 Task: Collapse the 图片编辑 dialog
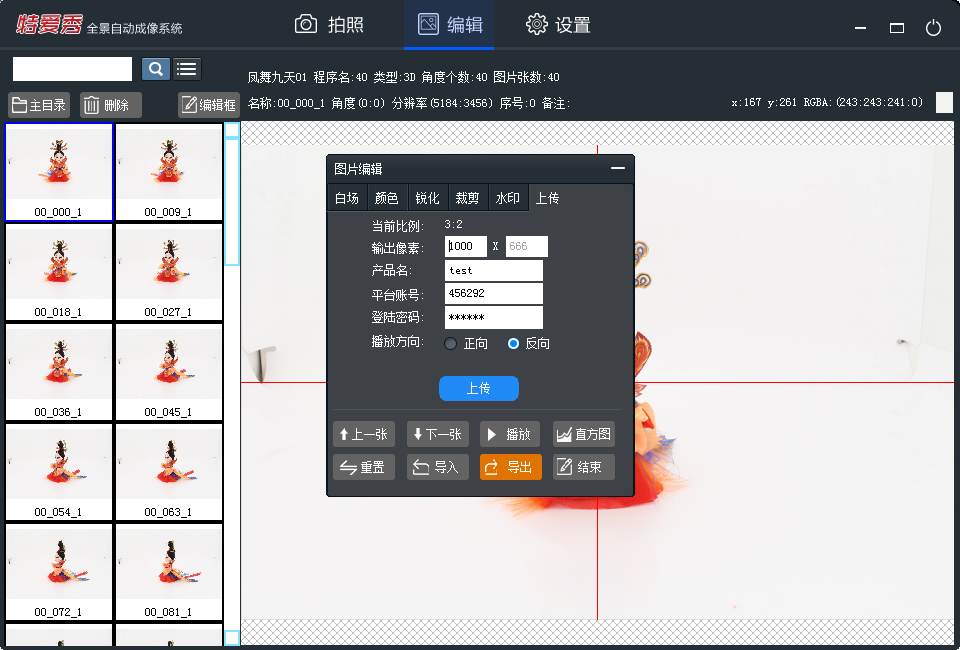pos(618,168)
